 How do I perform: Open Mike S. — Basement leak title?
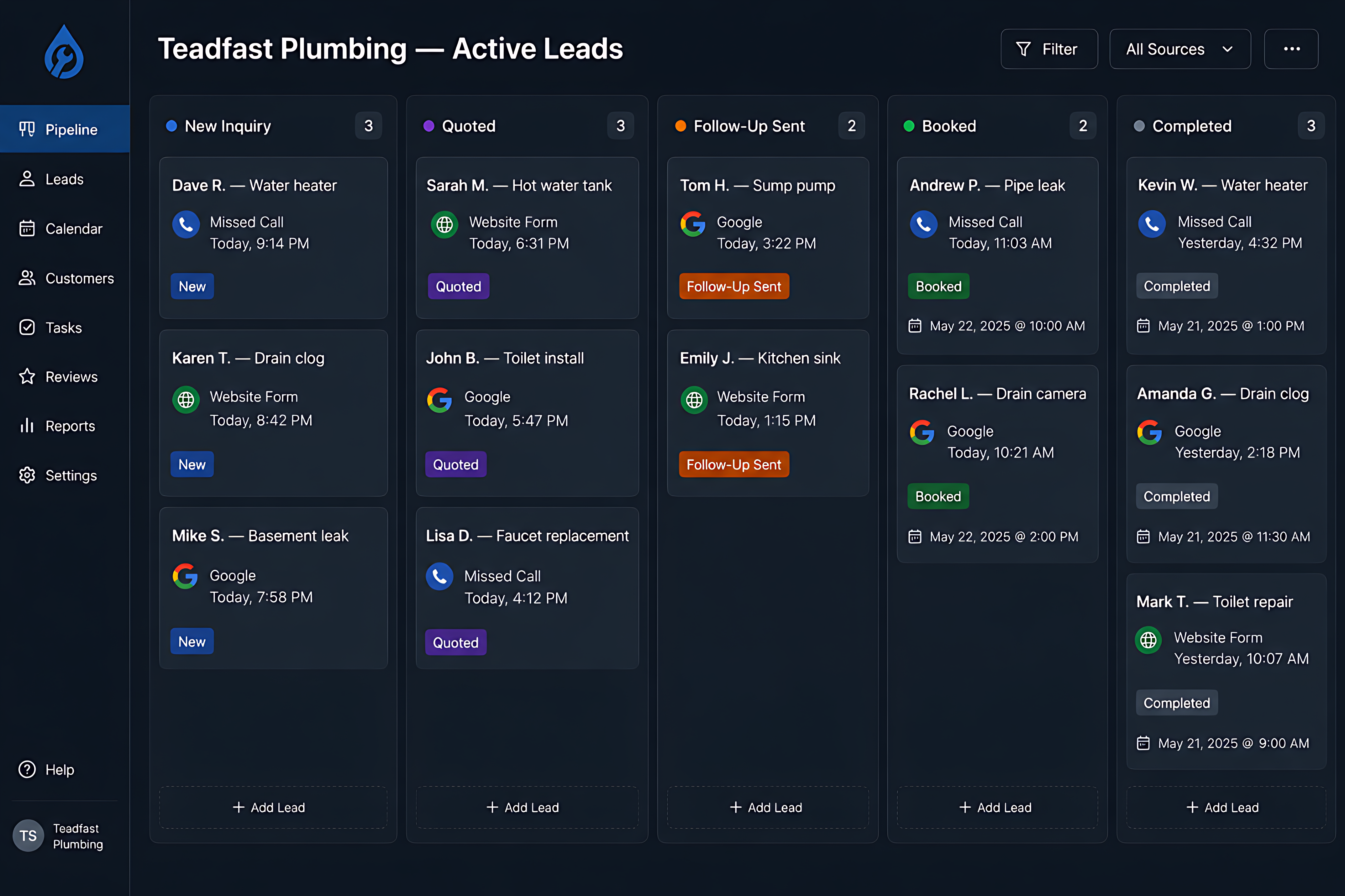260,535
